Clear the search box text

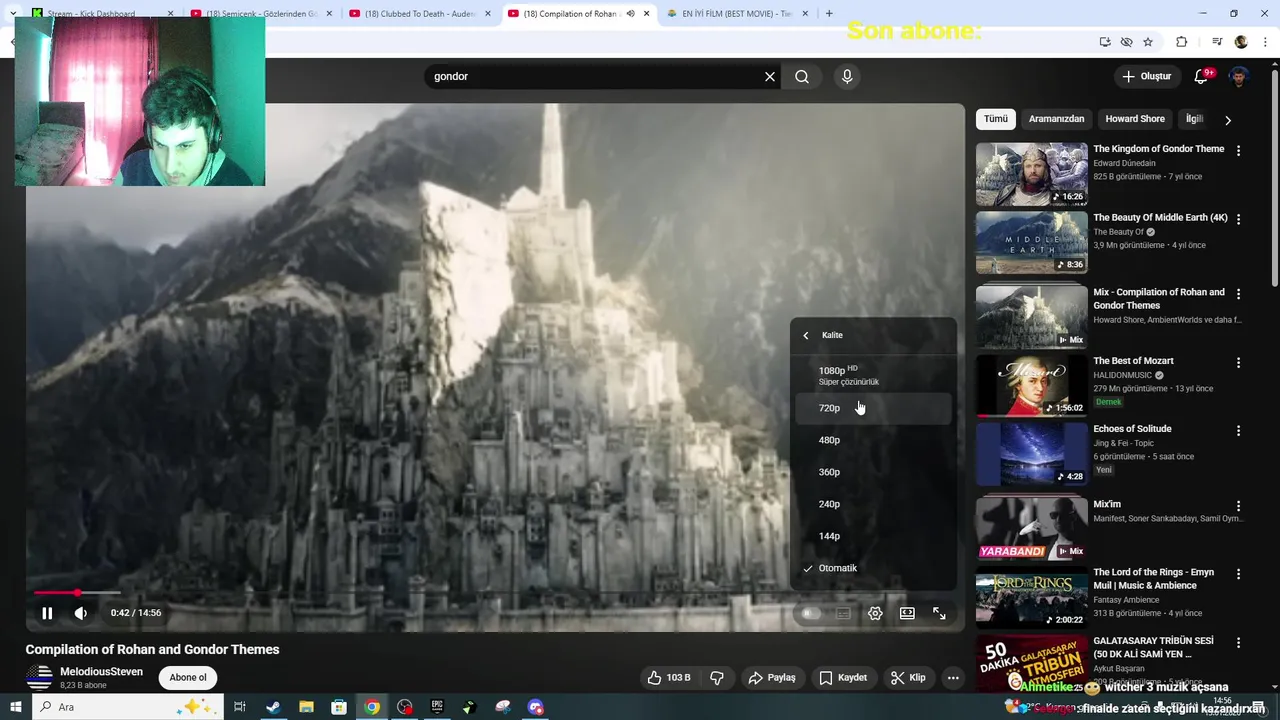[x=770, y=76]
